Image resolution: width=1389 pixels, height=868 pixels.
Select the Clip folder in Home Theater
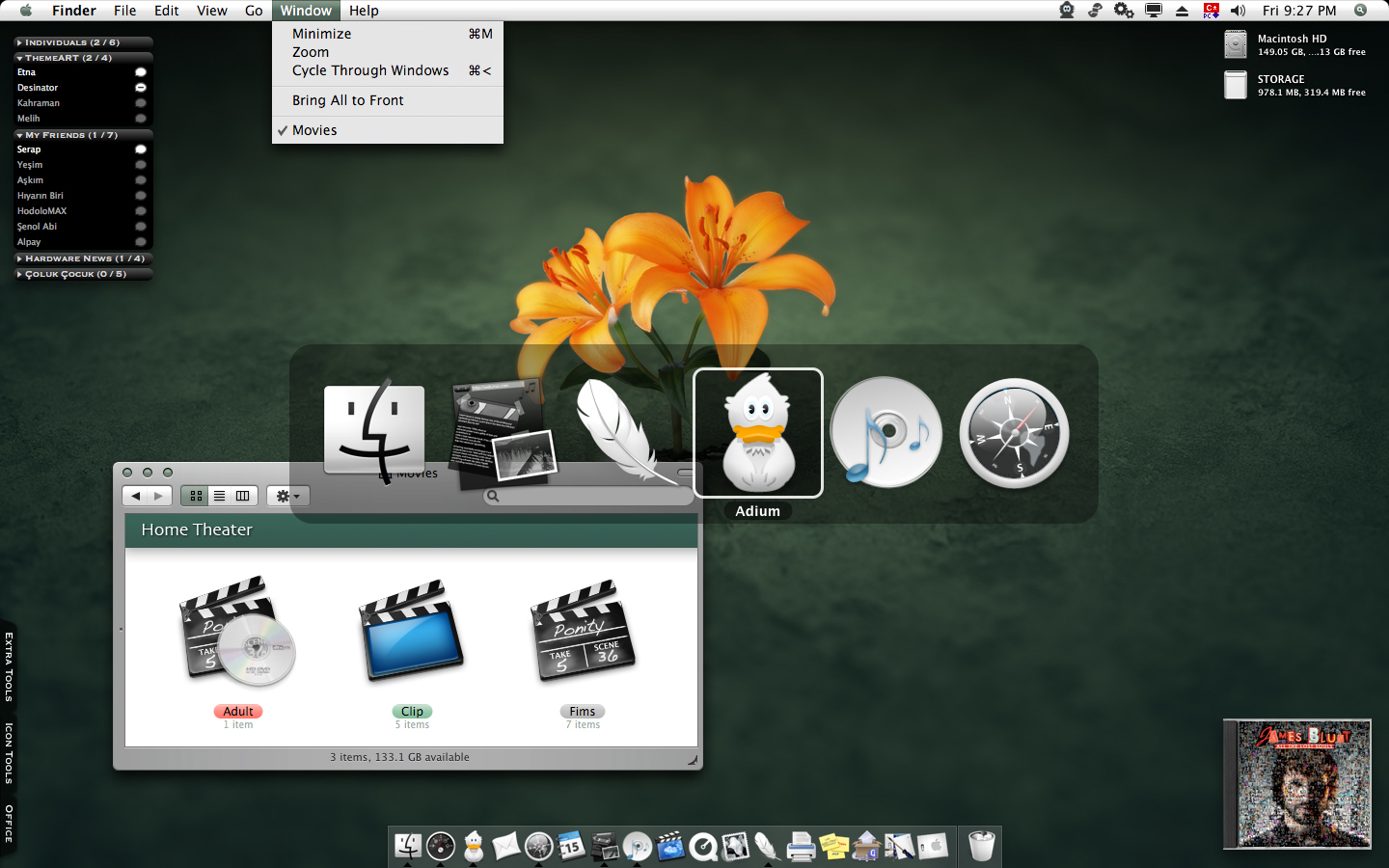tap(412, 633)
